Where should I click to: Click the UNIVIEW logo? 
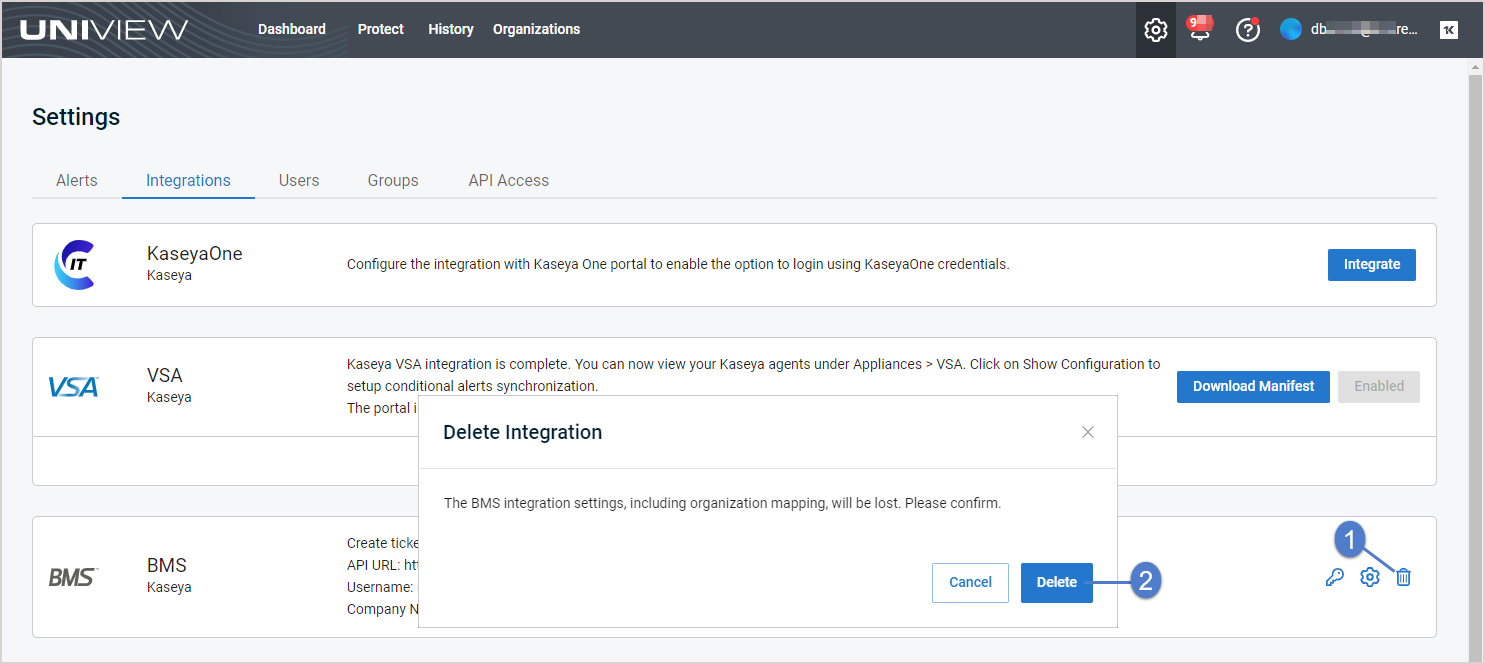pos(104,29)
